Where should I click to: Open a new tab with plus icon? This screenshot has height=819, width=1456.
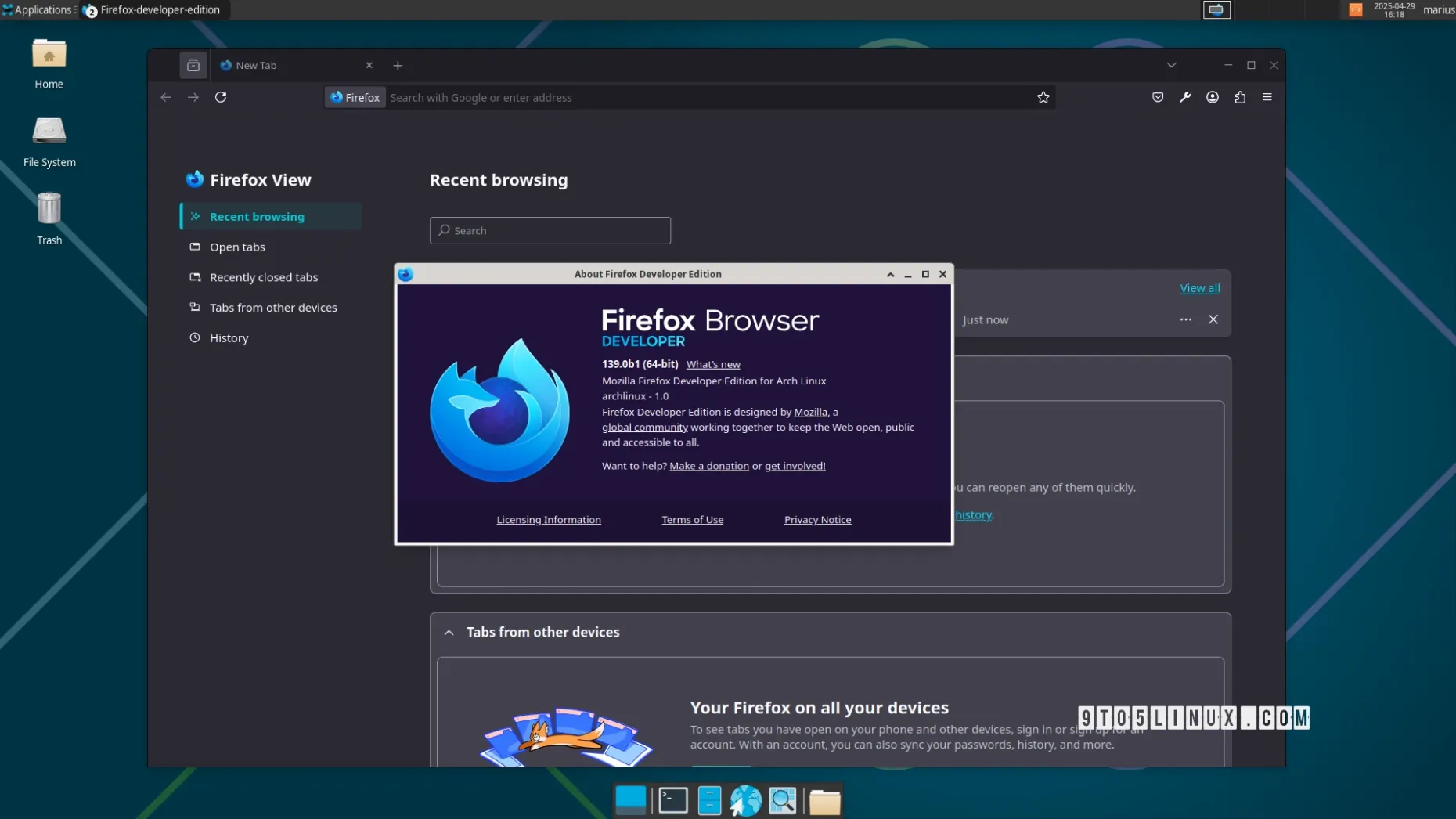398,66
